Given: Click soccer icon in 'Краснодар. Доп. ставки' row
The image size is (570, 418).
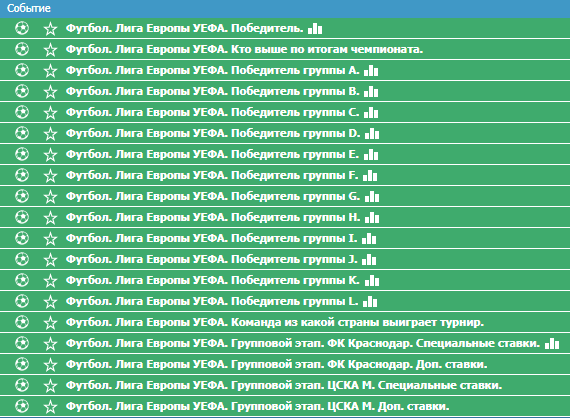Looking at the screenshot, I should pyautogui.click(x=22, y=364).
